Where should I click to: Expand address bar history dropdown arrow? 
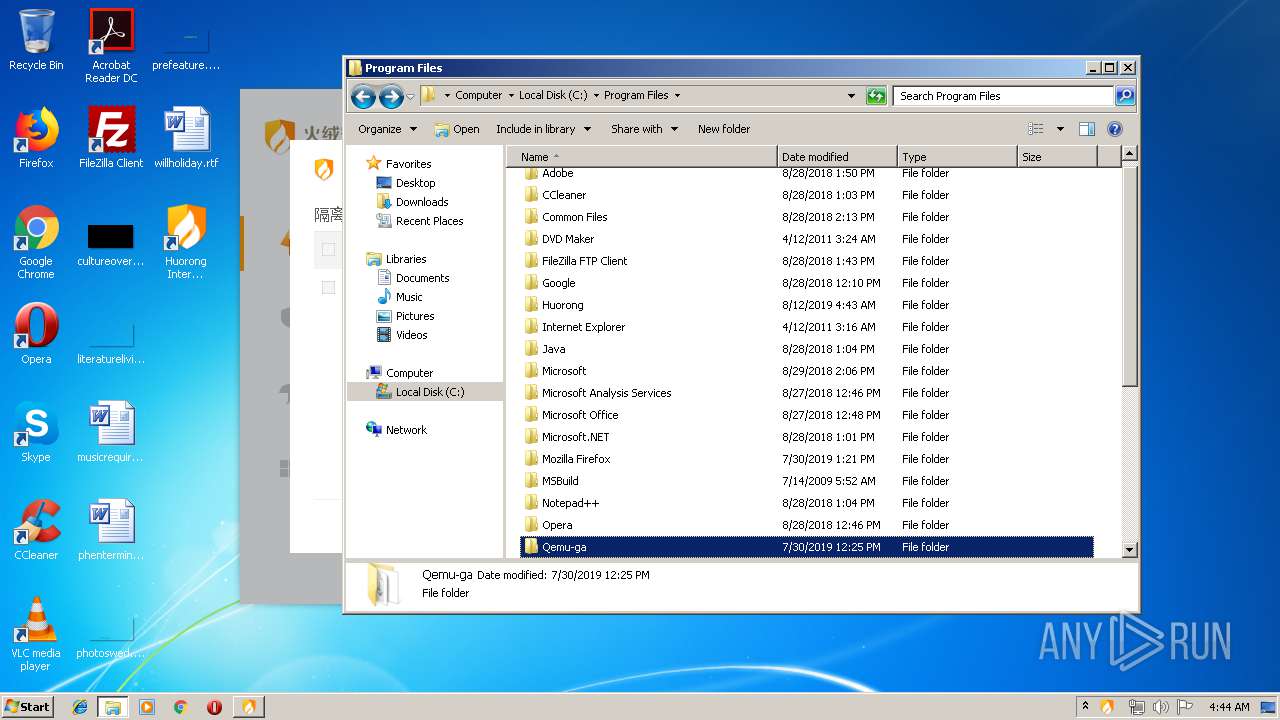click(851, 96)
